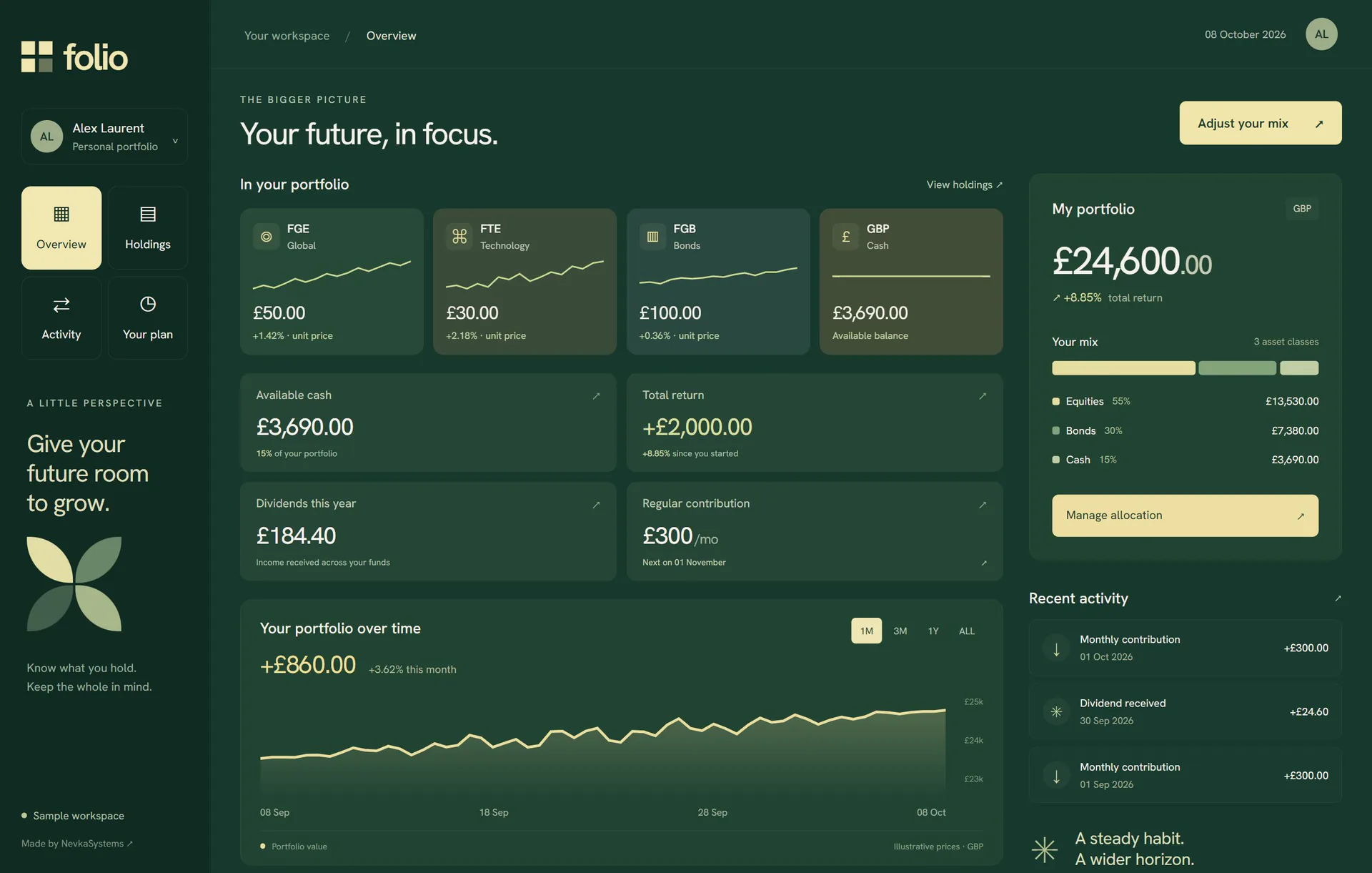Click the portfolio over time chart line
Image resolution: width=1372 pixels, height=873 pixels.
pyautogui.click(x=602, y=735)
